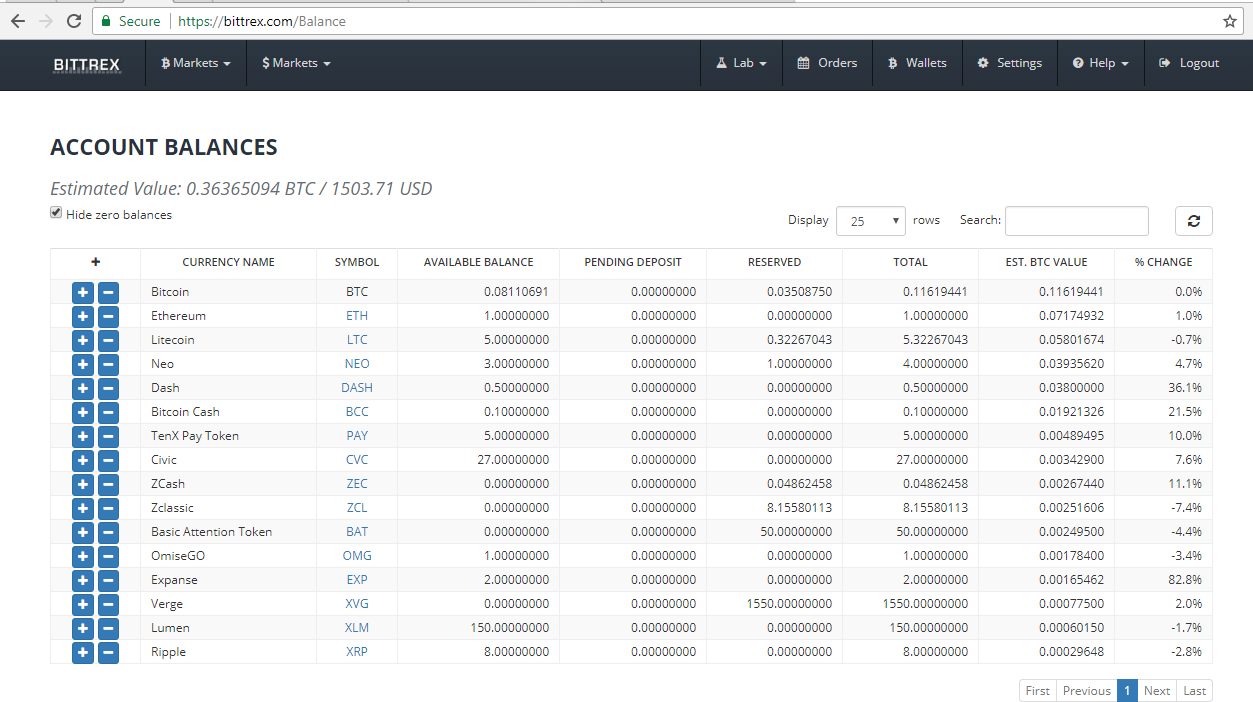Screen dimensions: 1253x702
Task: Click the refresh balances icon button
Action: point(1194,221)
